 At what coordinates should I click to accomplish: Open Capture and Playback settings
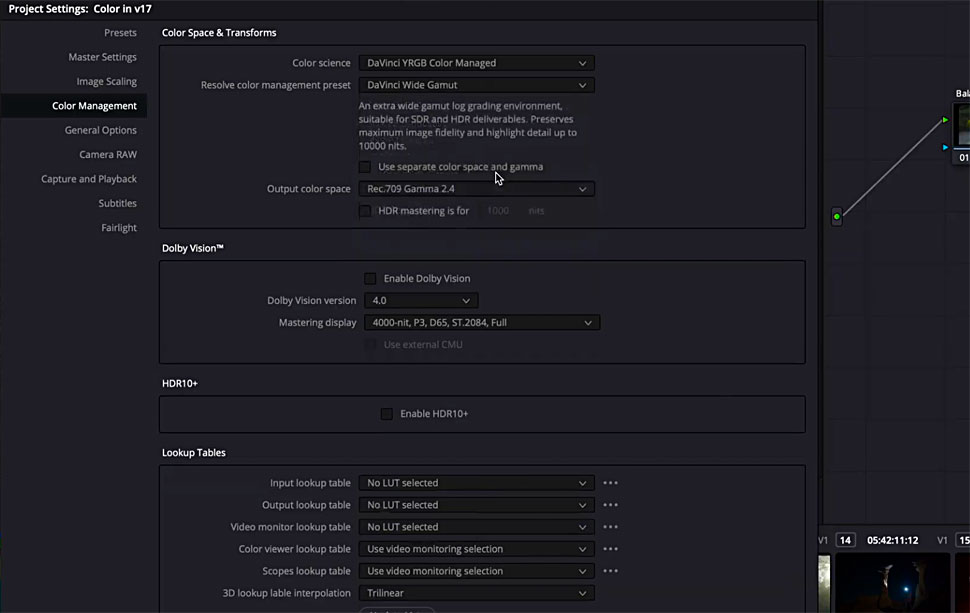88,179
